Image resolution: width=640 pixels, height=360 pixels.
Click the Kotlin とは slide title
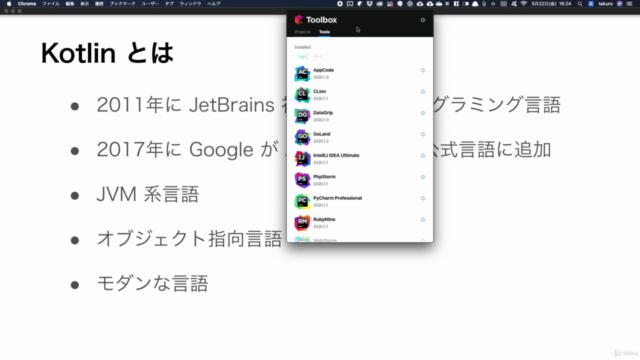point(107,53)
